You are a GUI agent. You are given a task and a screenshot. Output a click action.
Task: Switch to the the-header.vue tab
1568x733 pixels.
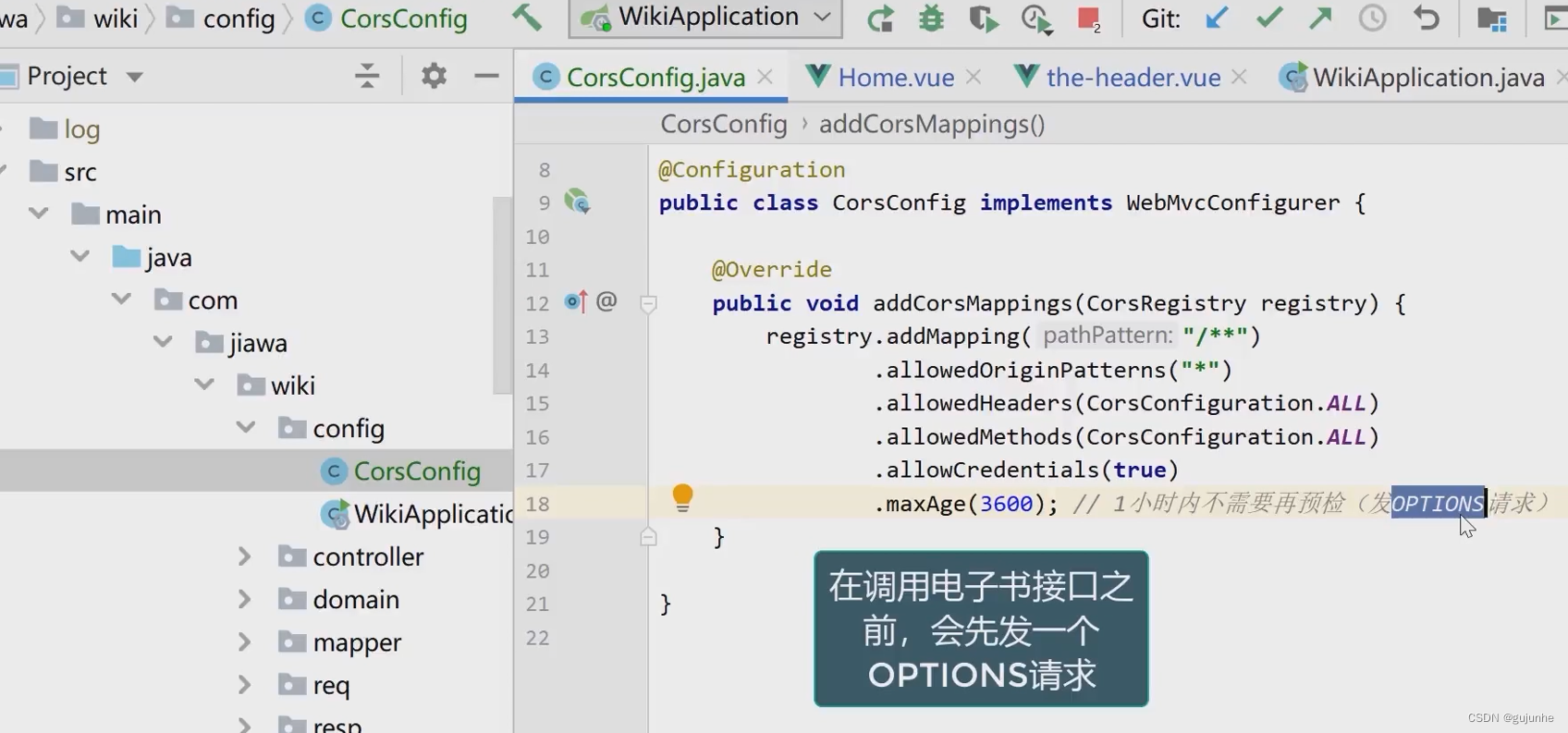[x=1133, y=78]
